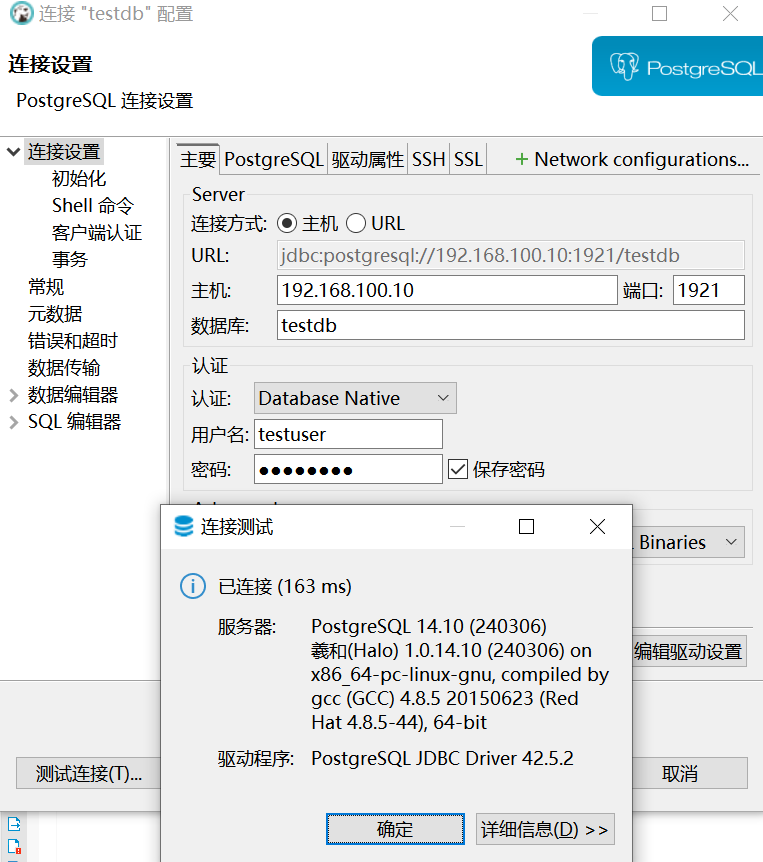Open the SSH tab

[x=428, y=159]
